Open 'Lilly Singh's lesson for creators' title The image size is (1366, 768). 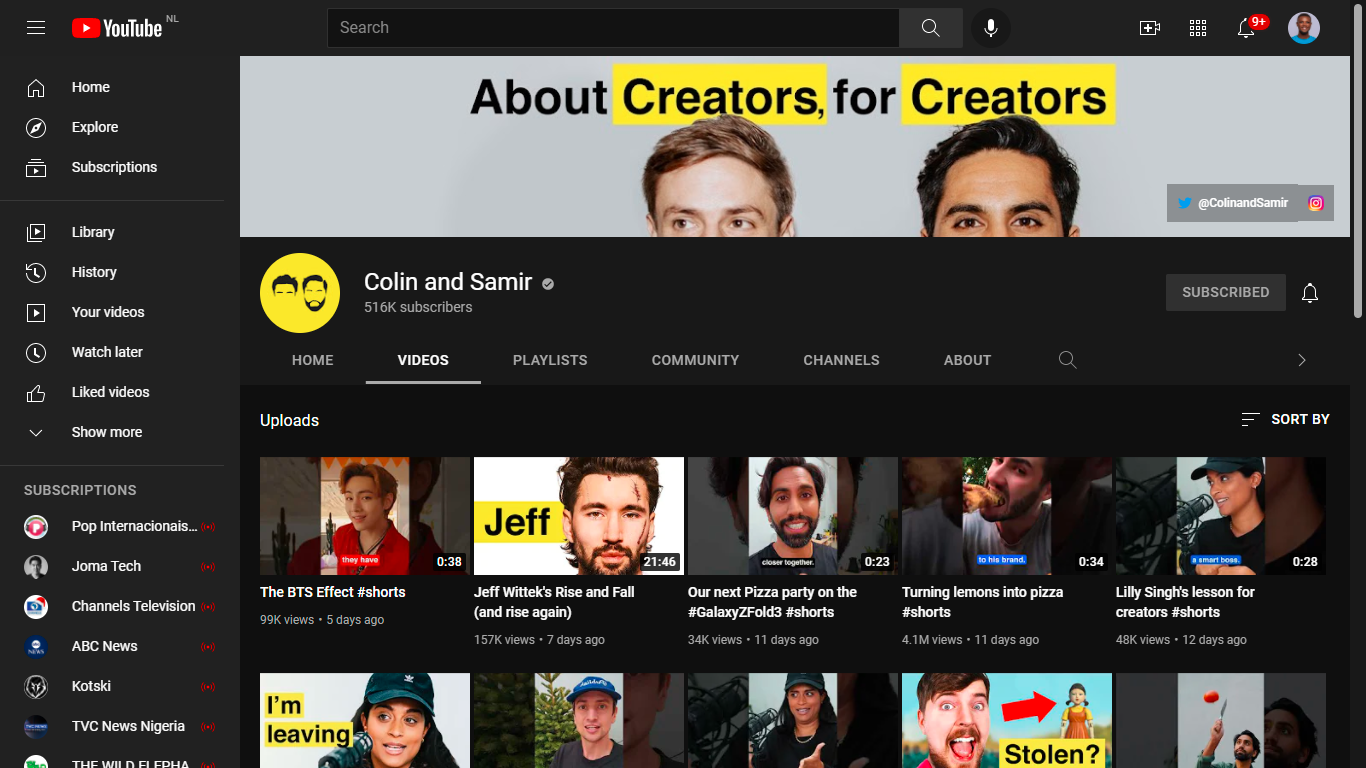click(1186, 602)
